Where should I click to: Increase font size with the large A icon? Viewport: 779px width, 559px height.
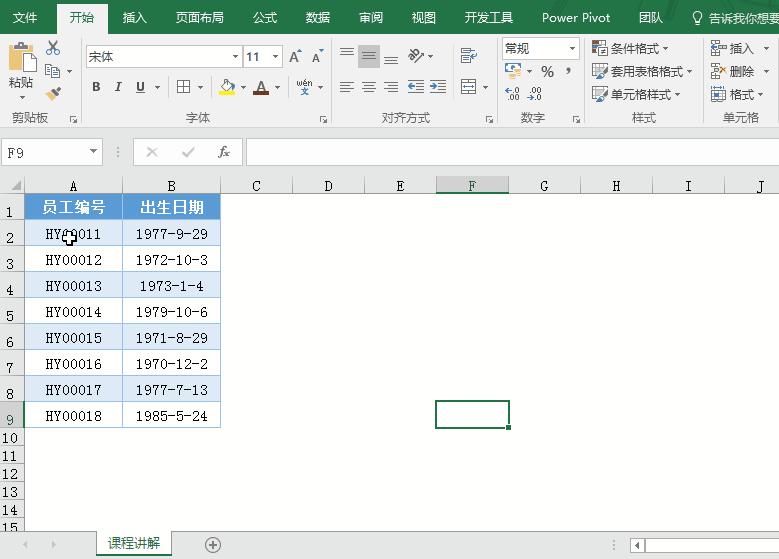[295, 57]
